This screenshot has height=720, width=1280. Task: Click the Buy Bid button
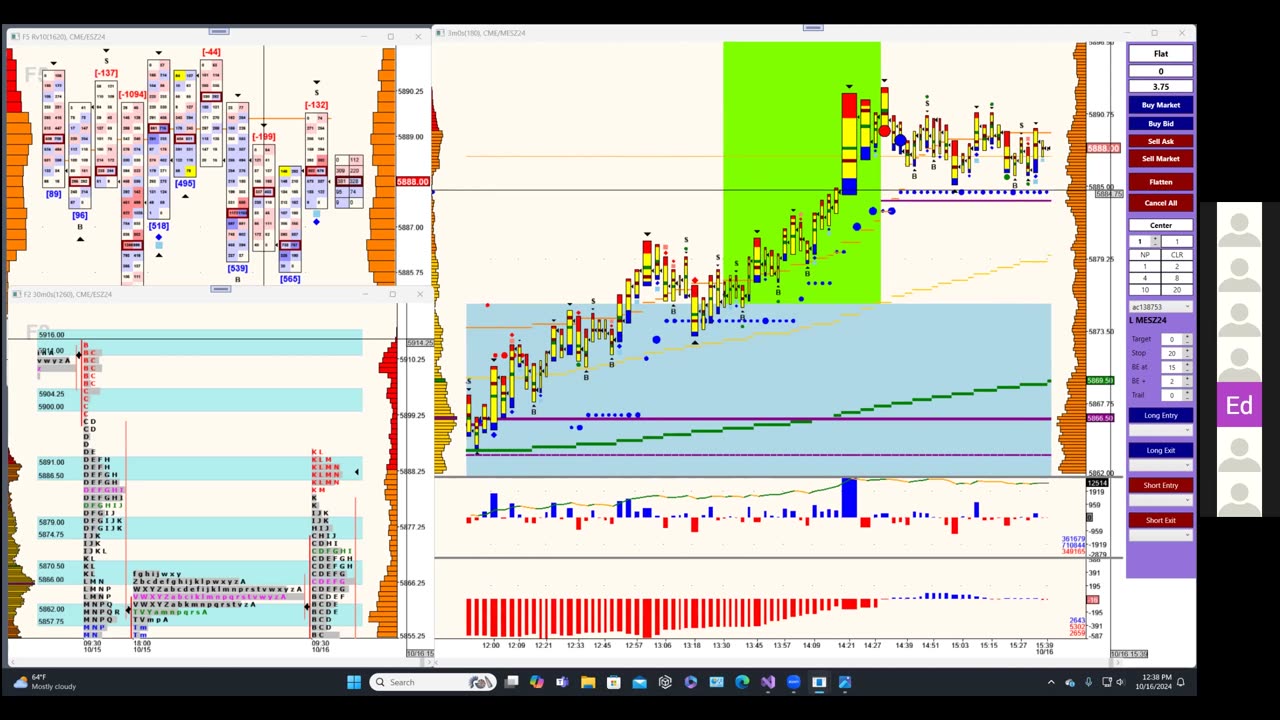click(x=1160, y=124)
